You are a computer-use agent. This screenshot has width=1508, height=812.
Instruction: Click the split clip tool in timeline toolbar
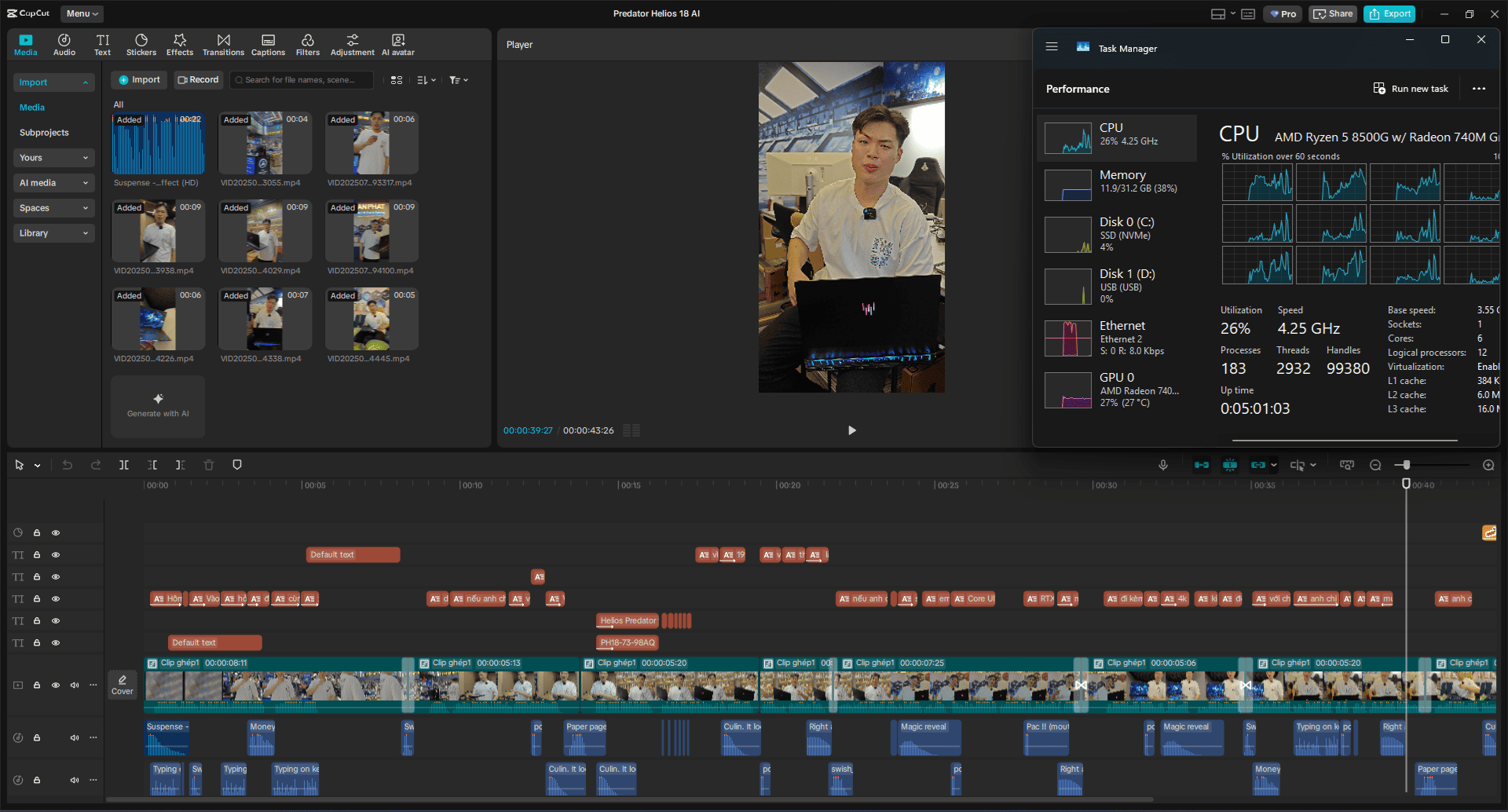click(124, 465)
